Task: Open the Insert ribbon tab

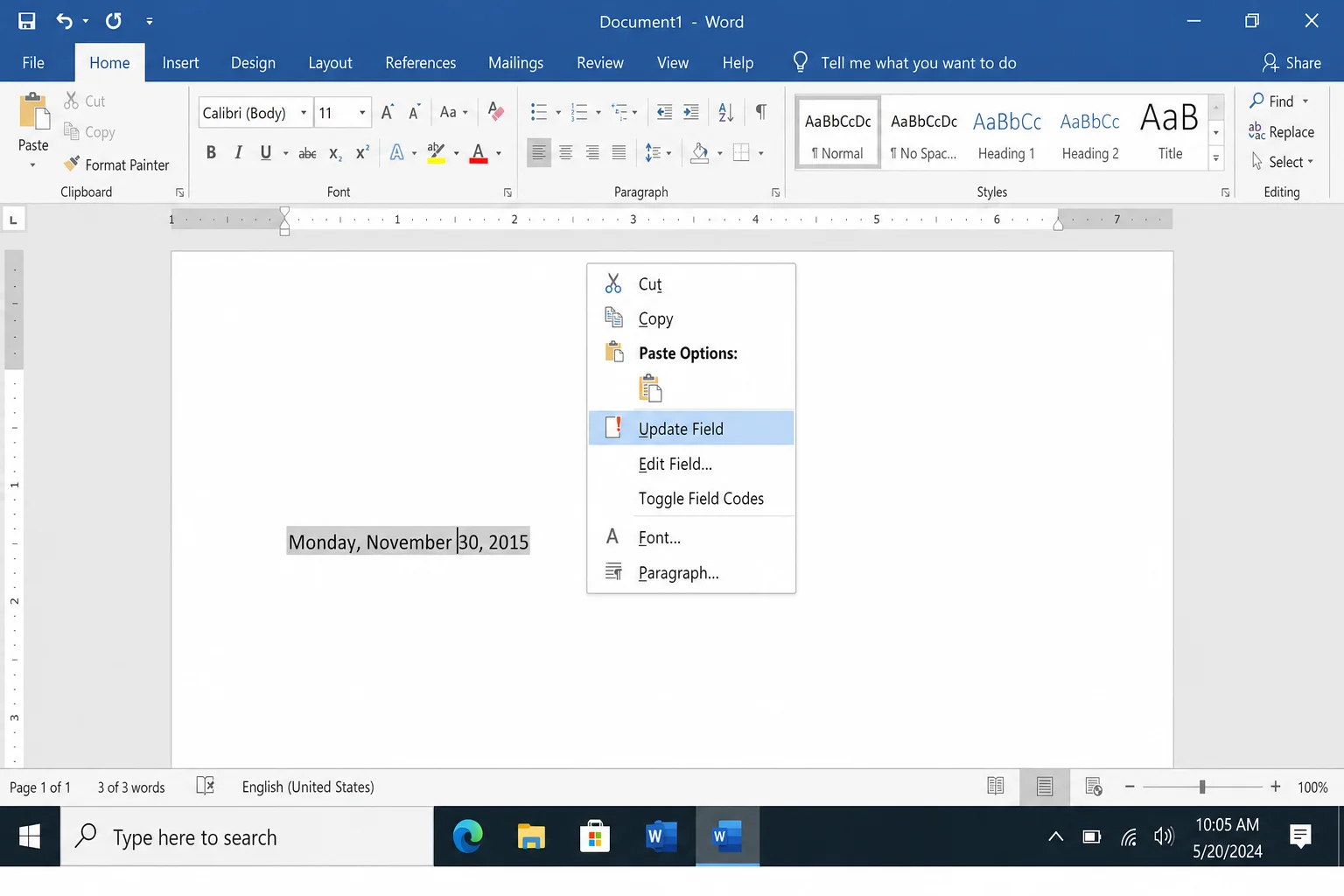Action: (x=180, y=63)
